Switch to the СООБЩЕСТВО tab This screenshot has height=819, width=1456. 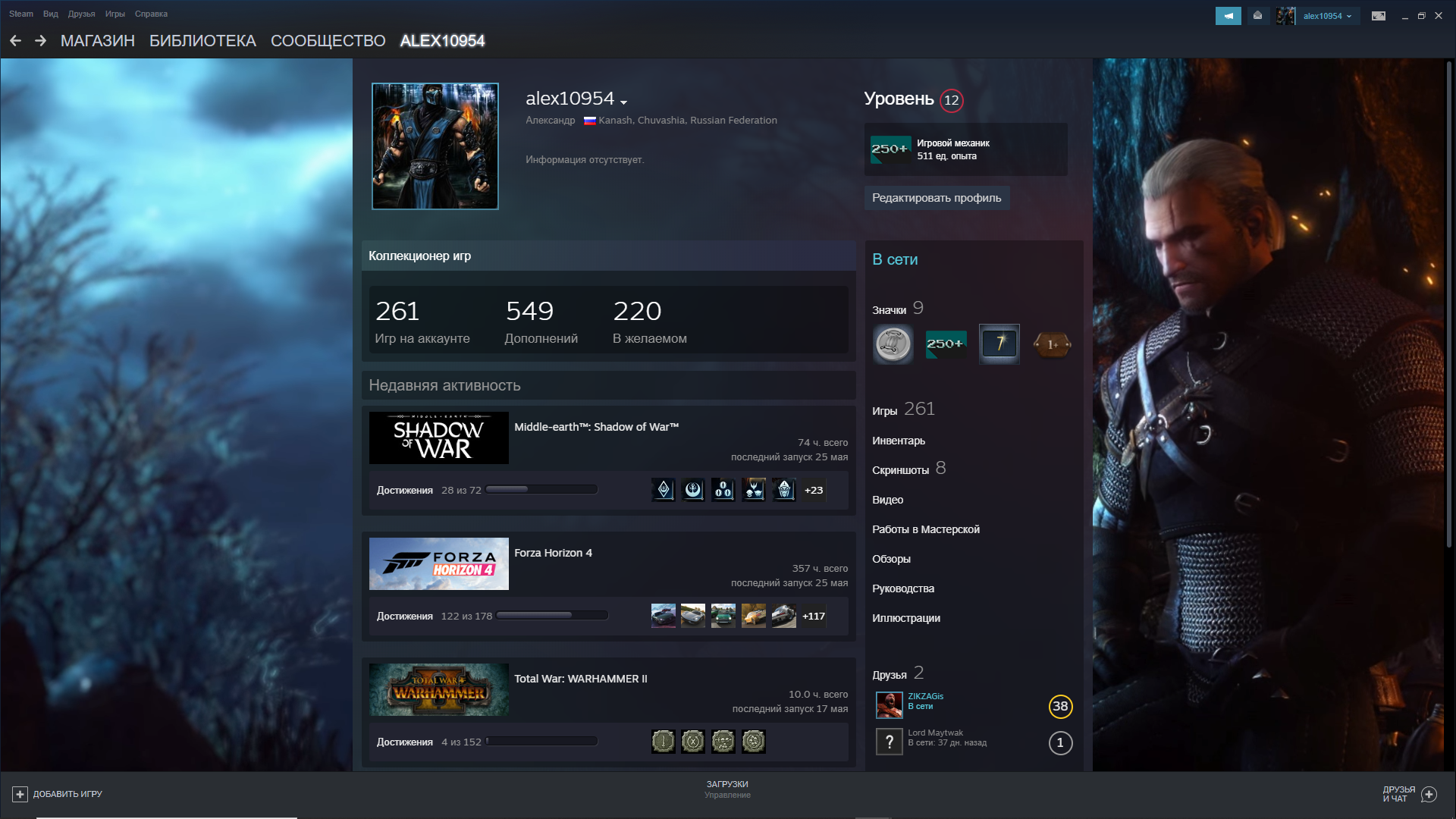coord(328,41)
